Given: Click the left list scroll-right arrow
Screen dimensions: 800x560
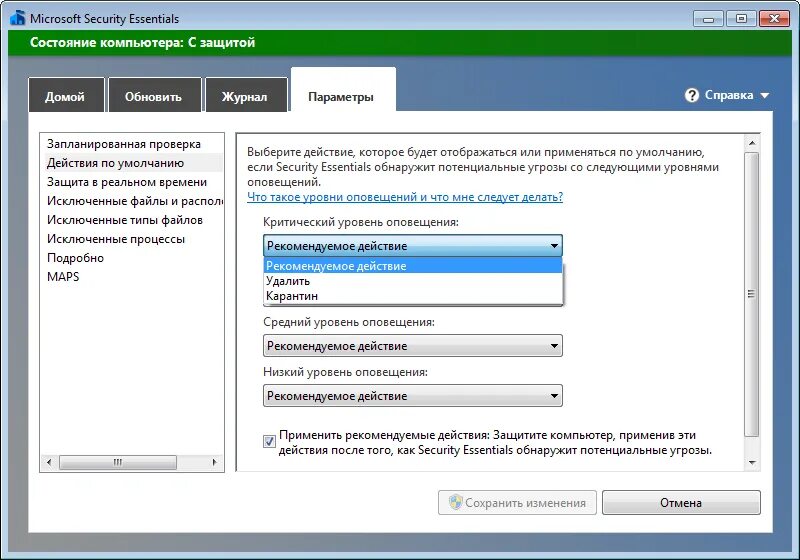Looking at the screenshot, I should pyautogui.click(x=215, y=463).
